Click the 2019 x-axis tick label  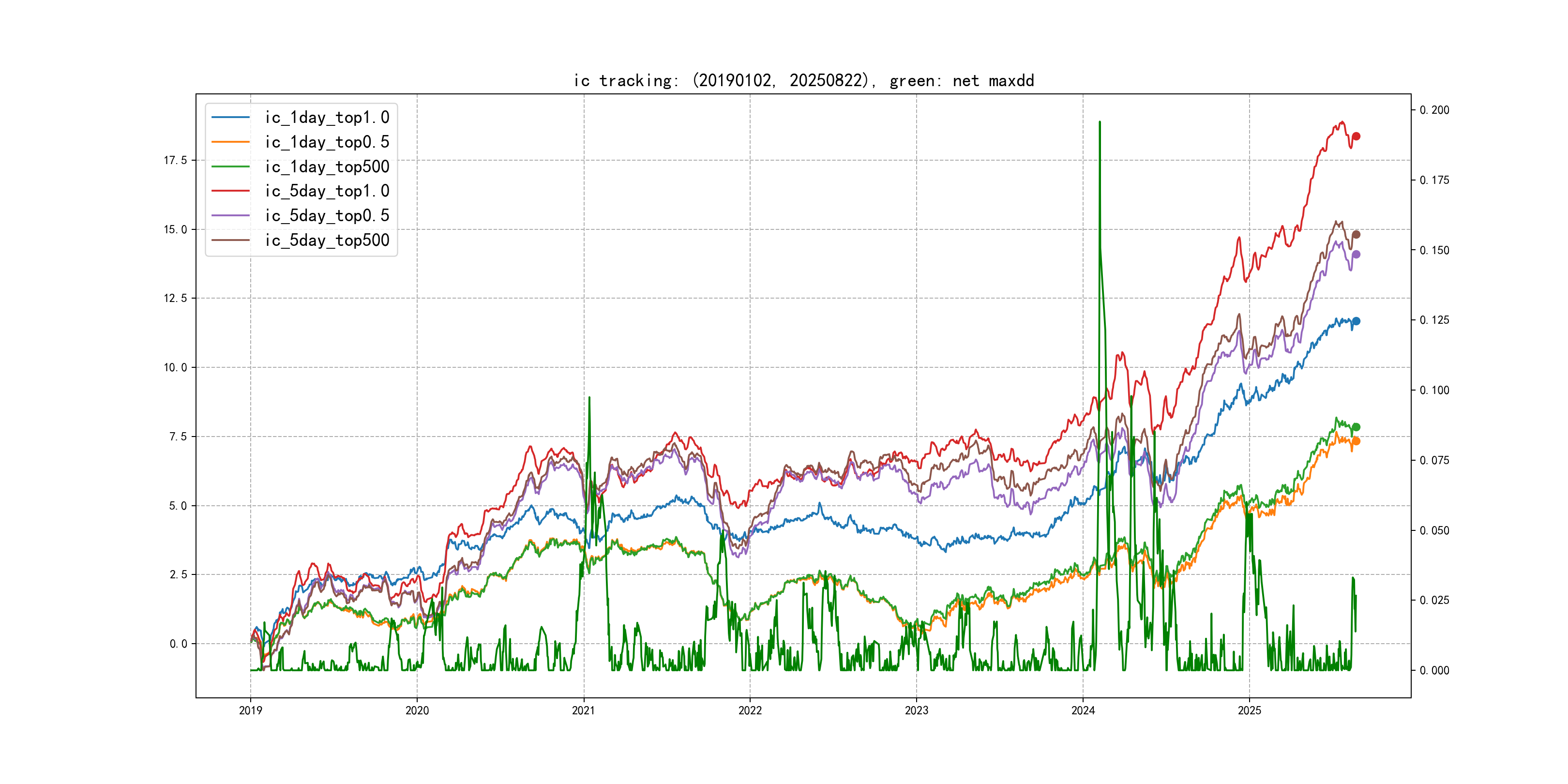[250, 710]
